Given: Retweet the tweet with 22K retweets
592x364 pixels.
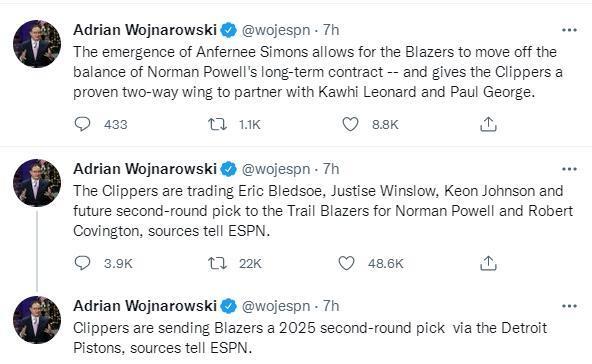Looking at the screenshot, I should [217, 263].
